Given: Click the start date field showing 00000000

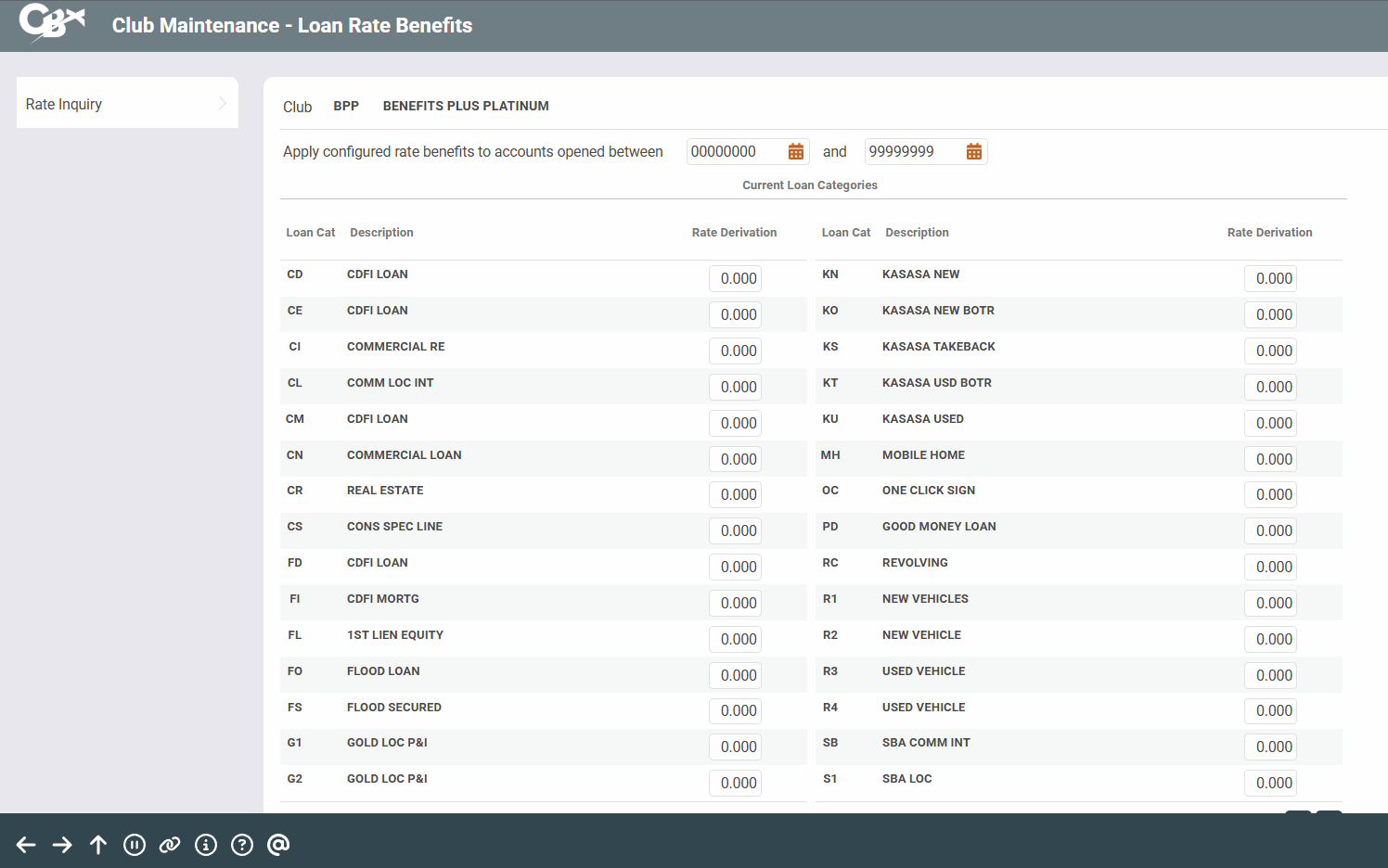Looking at the screenshot, I should click(x=734, y=152).
